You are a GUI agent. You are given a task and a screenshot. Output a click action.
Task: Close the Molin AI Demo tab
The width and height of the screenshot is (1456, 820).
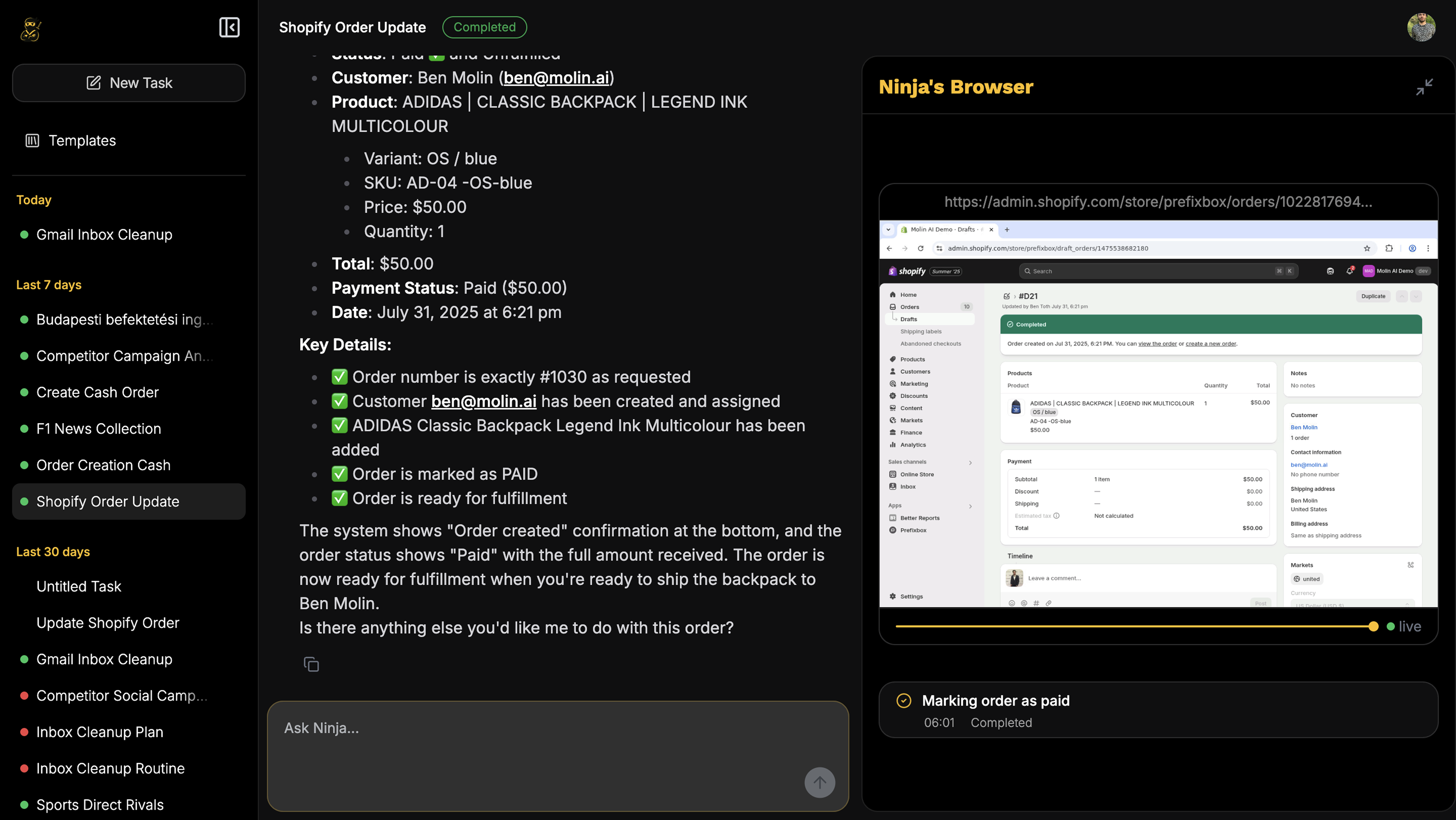[991, 230]
